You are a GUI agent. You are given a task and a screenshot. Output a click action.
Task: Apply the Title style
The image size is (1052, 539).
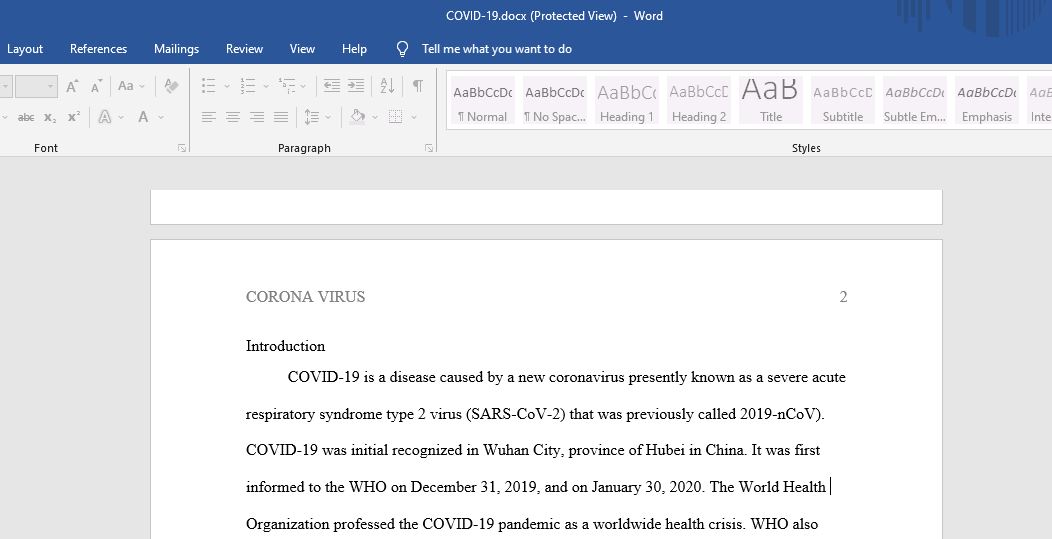[771, 101]
